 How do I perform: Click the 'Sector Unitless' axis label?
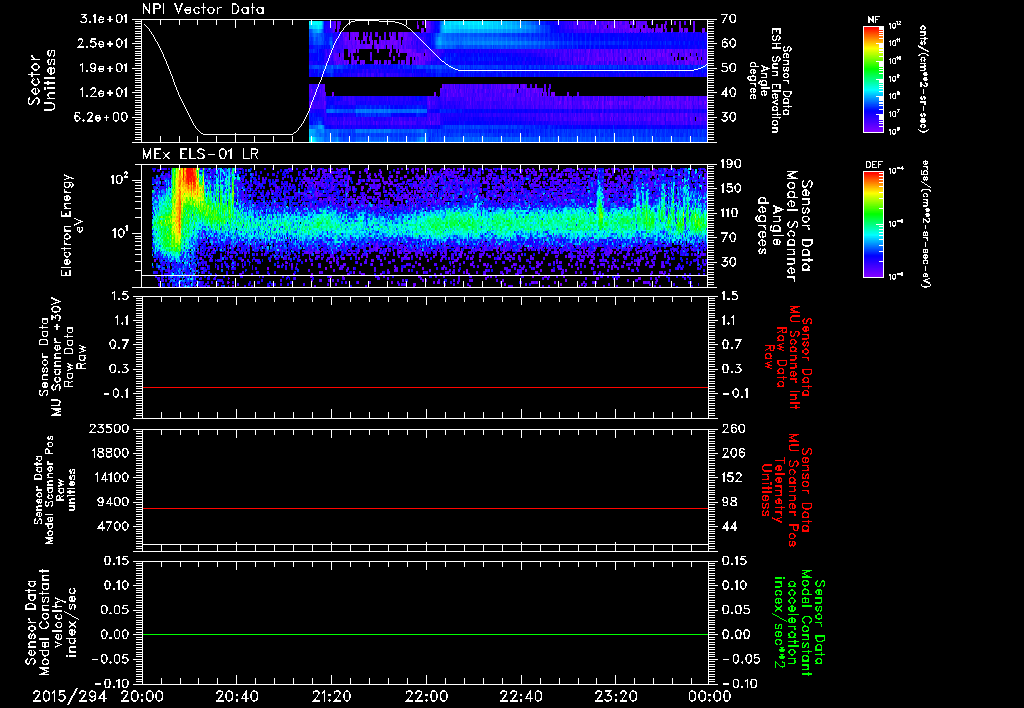pyautogui.click(x=42, y=80)
